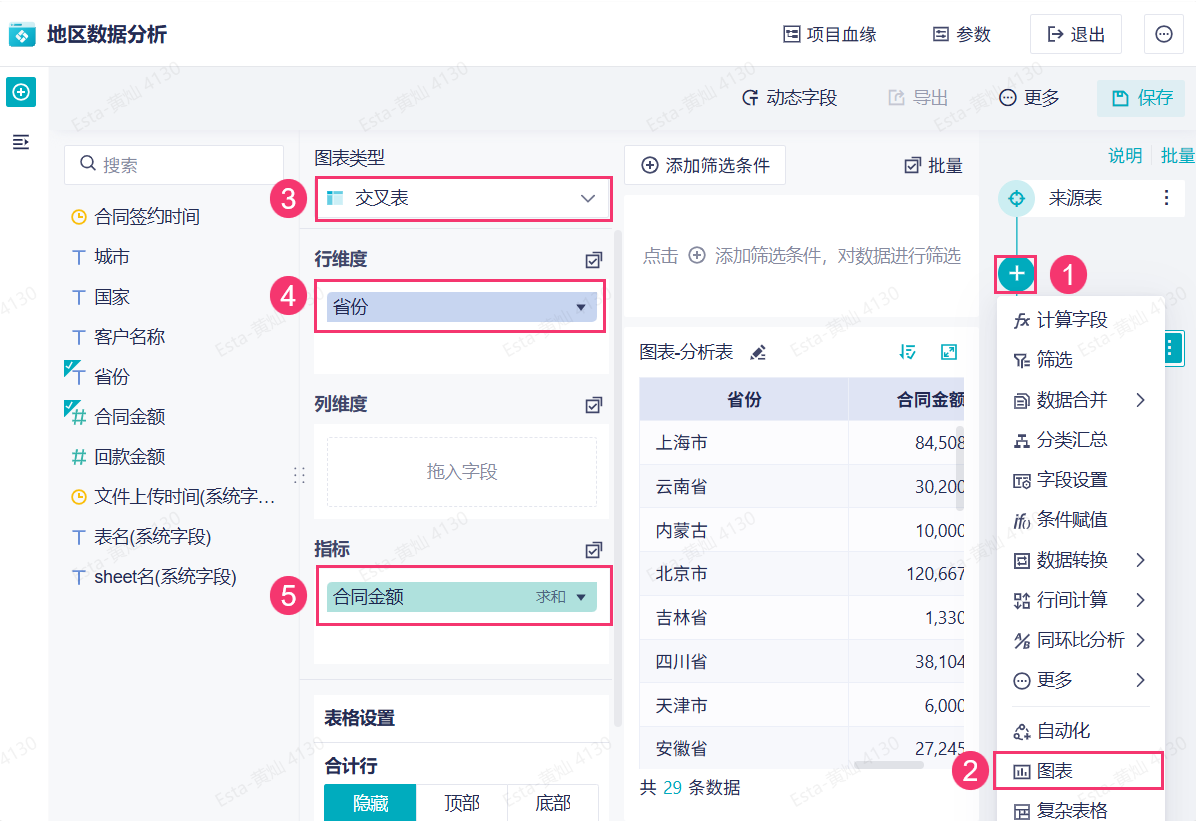Open the top-right ellipsis circle button
1196x821 pixels.
[1163, 34]
